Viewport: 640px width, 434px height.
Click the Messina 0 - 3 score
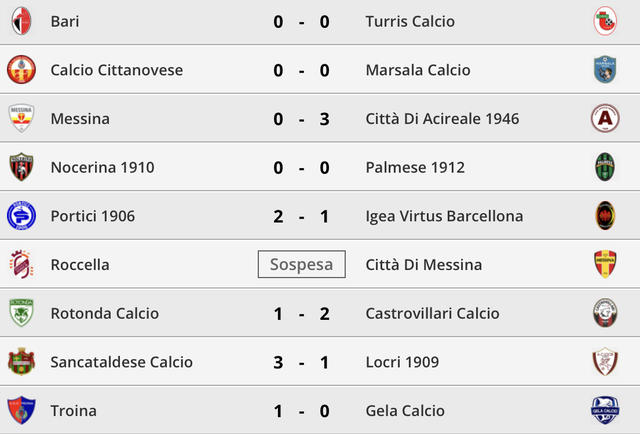301,119
